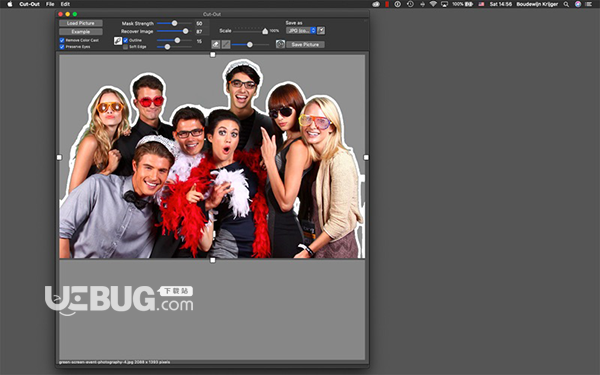Click the round icon left of Save Picture
Screen dimensions: 600x375
[x=280, y=44]
